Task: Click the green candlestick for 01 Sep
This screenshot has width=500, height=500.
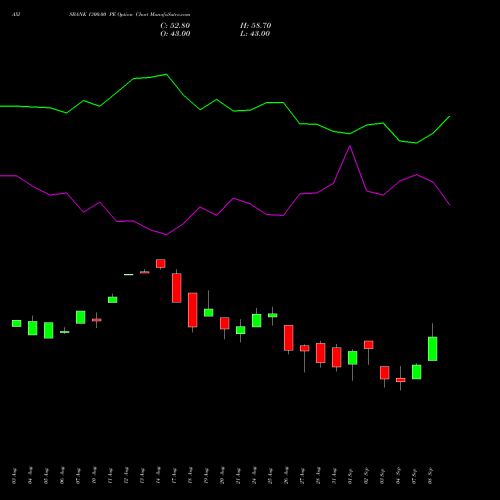Action: click(353, 358)
